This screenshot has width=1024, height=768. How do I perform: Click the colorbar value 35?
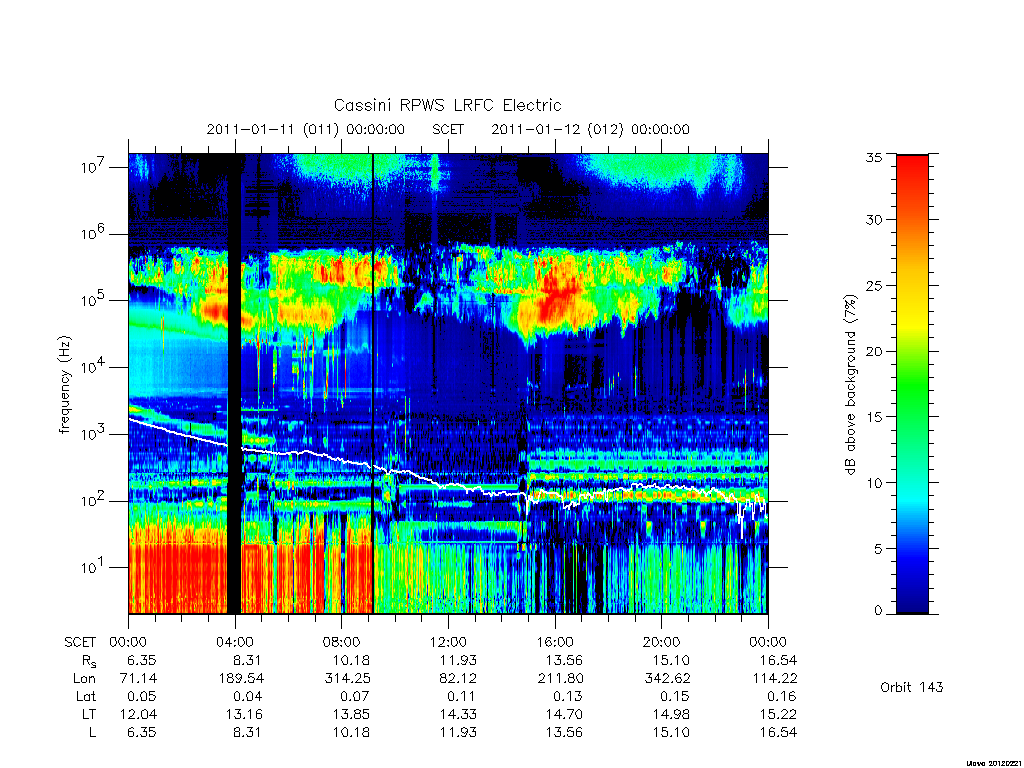coord(874,157)
